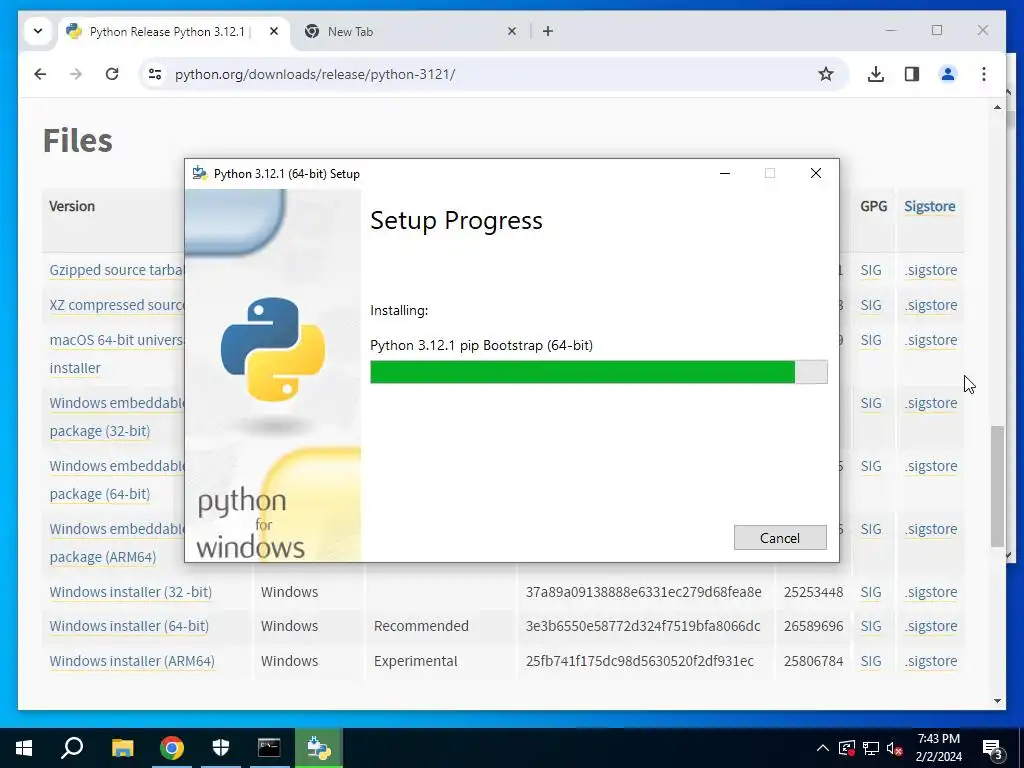1024x768 pixels.
Task: Open SIG link for Windows installer (32 -bit)
Action: point(871,592)
